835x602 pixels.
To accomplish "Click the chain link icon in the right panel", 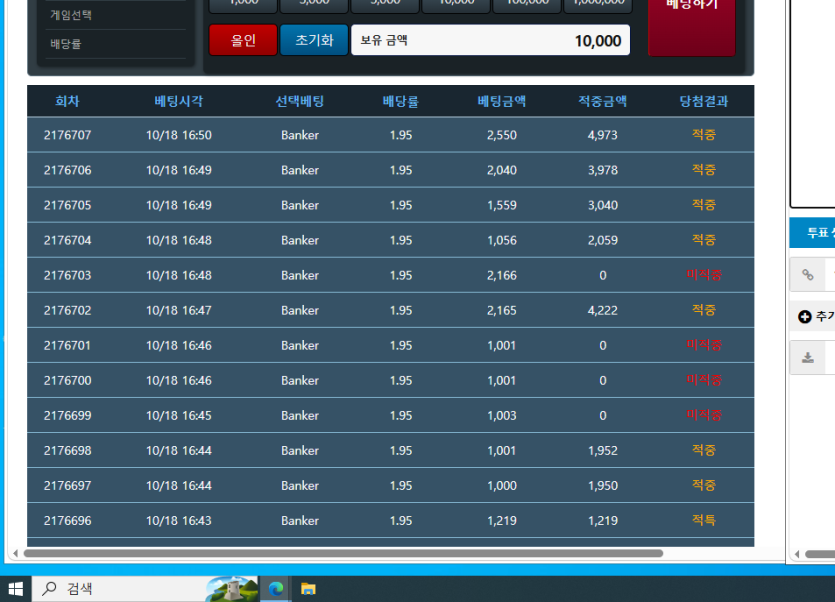I will tap(808, 274).
